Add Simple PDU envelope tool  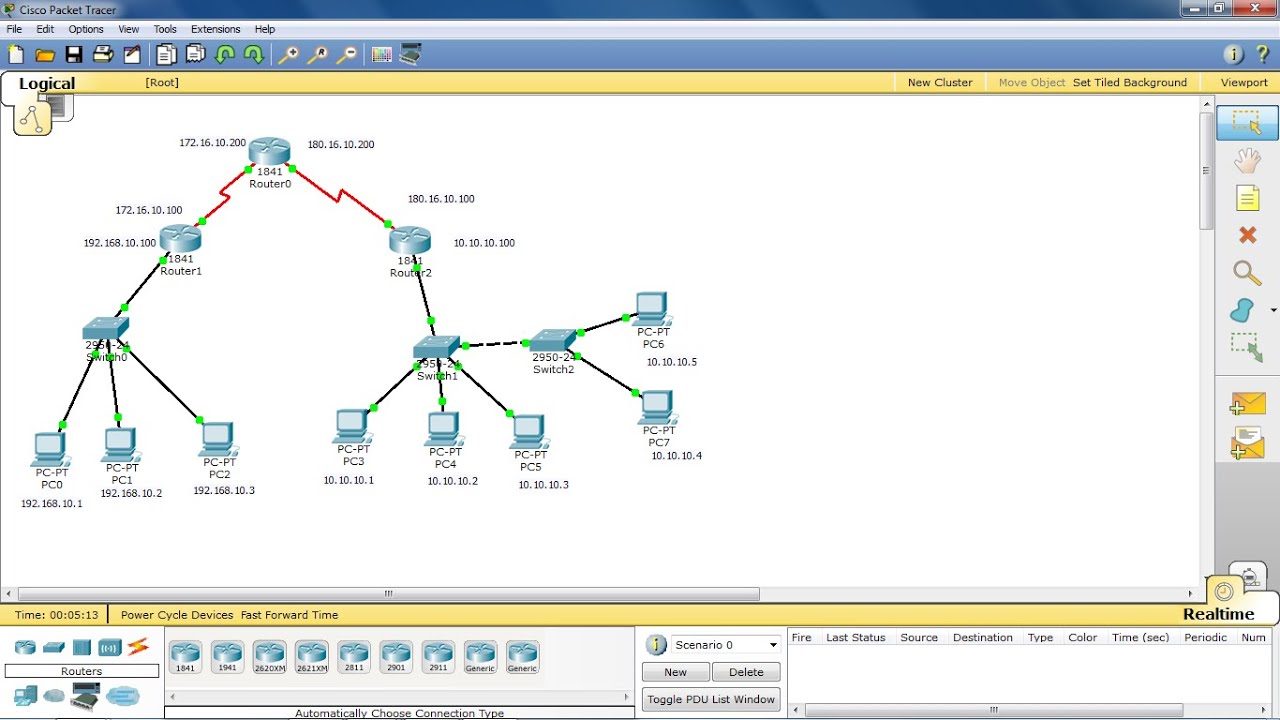tap(1248, 403)
